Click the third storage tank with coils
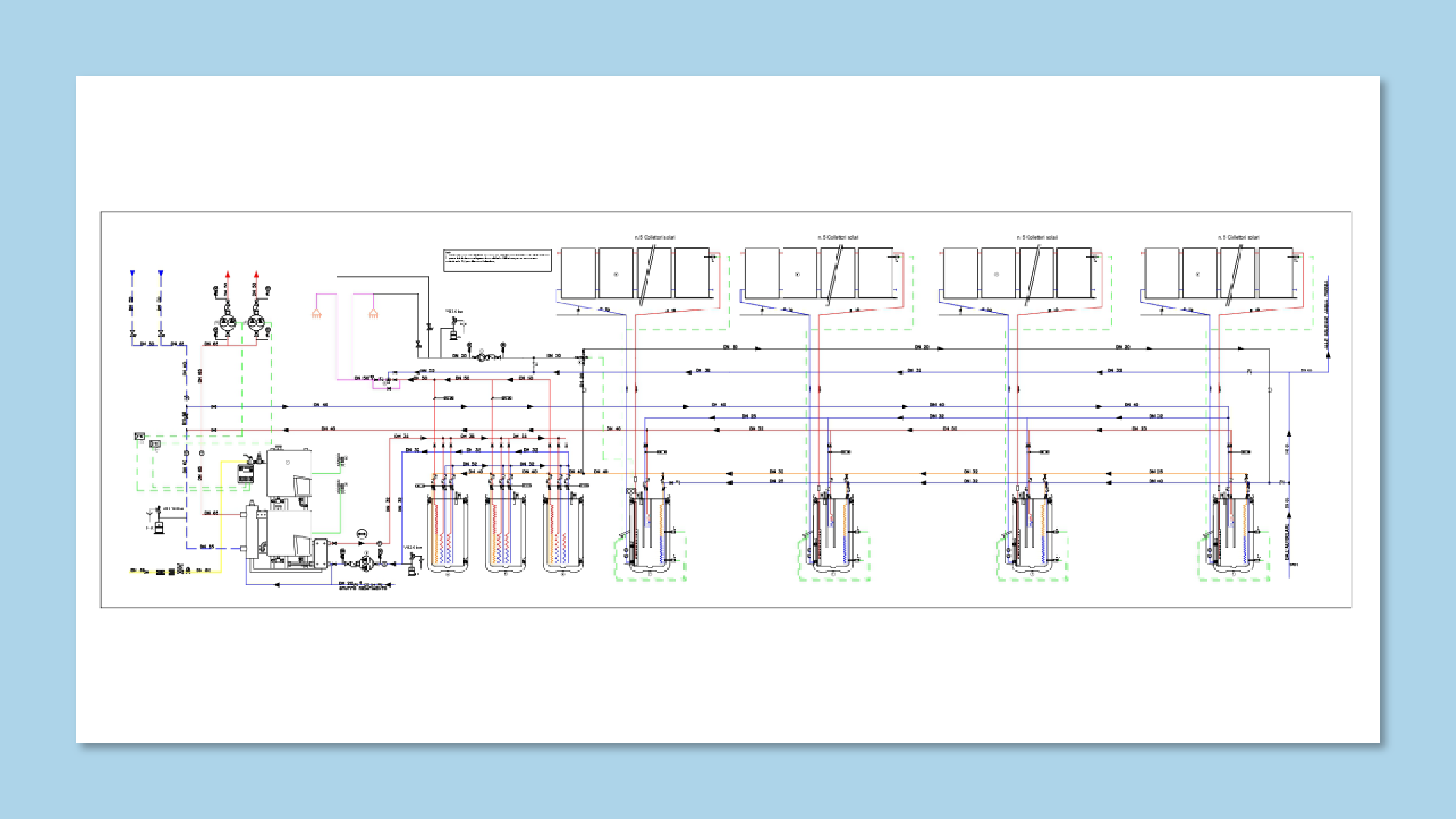Viewport: 1456px width, 819px height. [563, 532]
